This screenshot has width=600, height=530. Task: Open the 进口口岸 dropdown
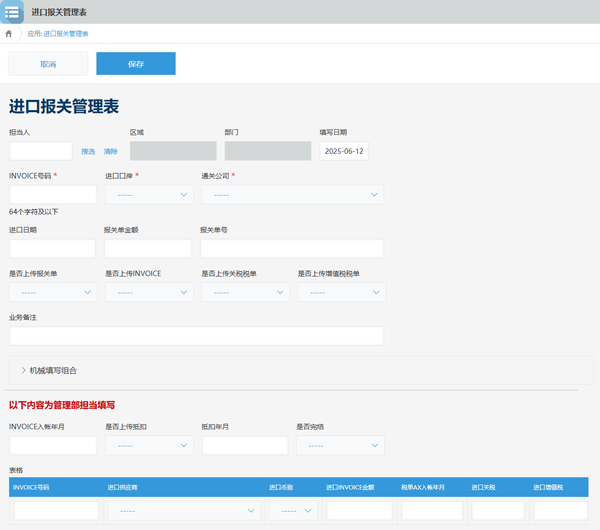149,195
